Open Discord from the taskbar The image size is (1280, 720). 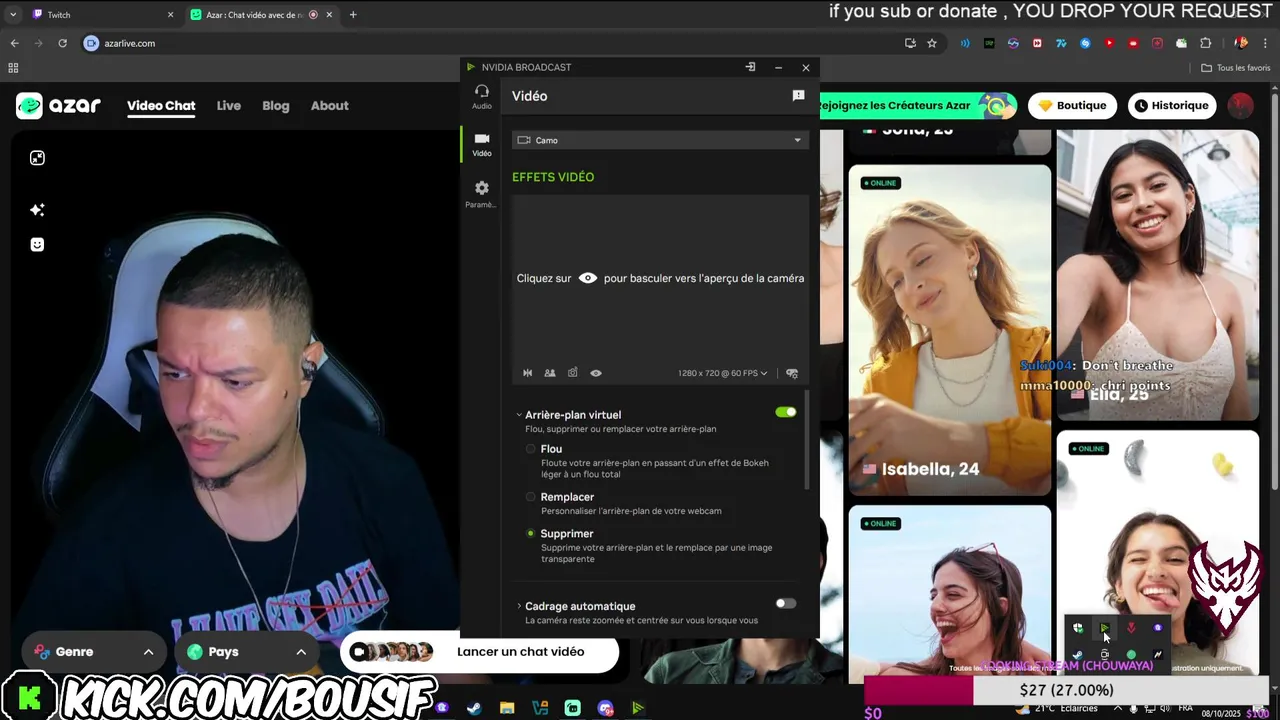point(605,708)
